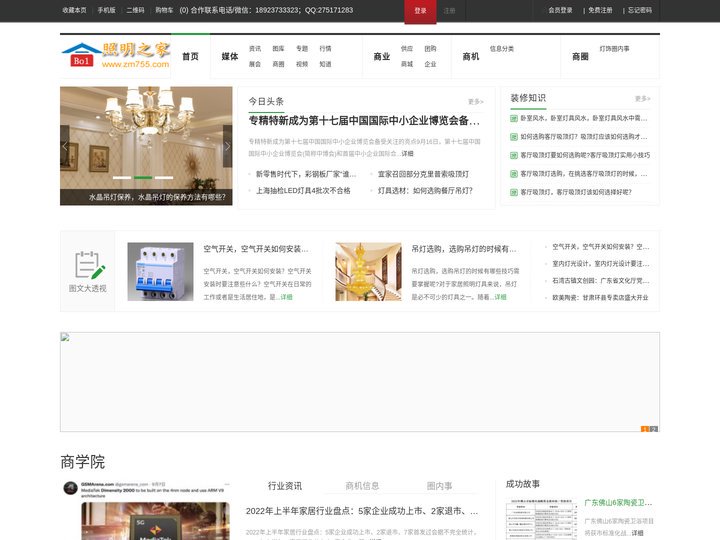Switch to 行业资讯 tab
This screenshot has height=540, width=720.
(285, 486)
